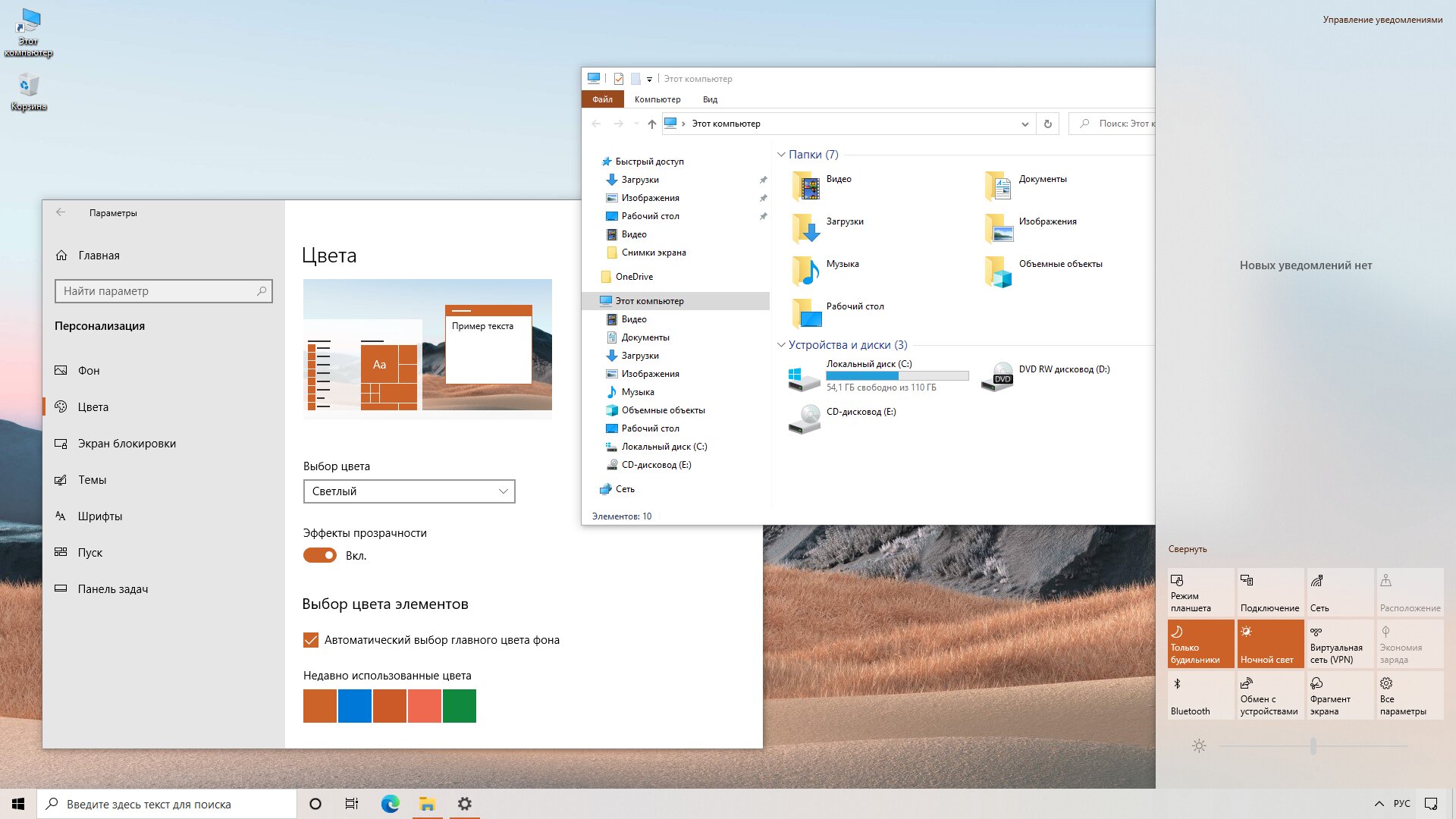Image resolution: width=1456 pixels, height=819 pixels.
Task: Open the Экран блокировки settings page
Action: click(x=164, y=444)
